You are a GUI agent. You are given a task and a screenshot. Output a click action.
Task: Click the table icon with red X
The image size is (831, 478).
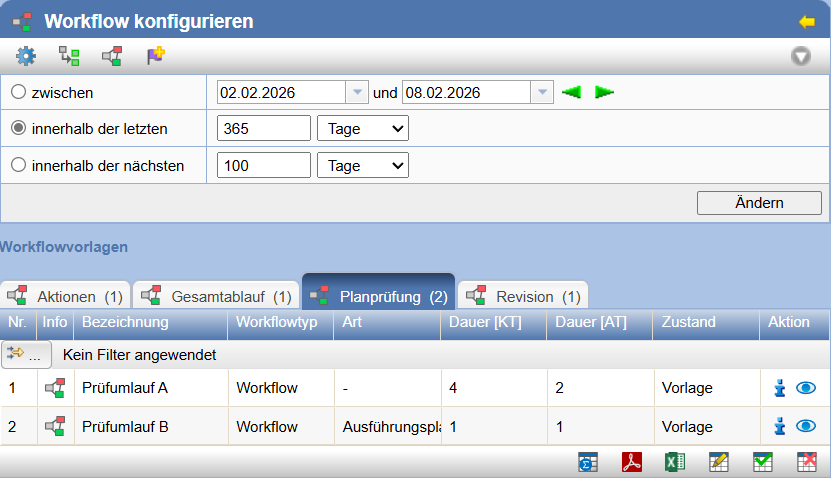pyautogui.click(x=806, y=462)
